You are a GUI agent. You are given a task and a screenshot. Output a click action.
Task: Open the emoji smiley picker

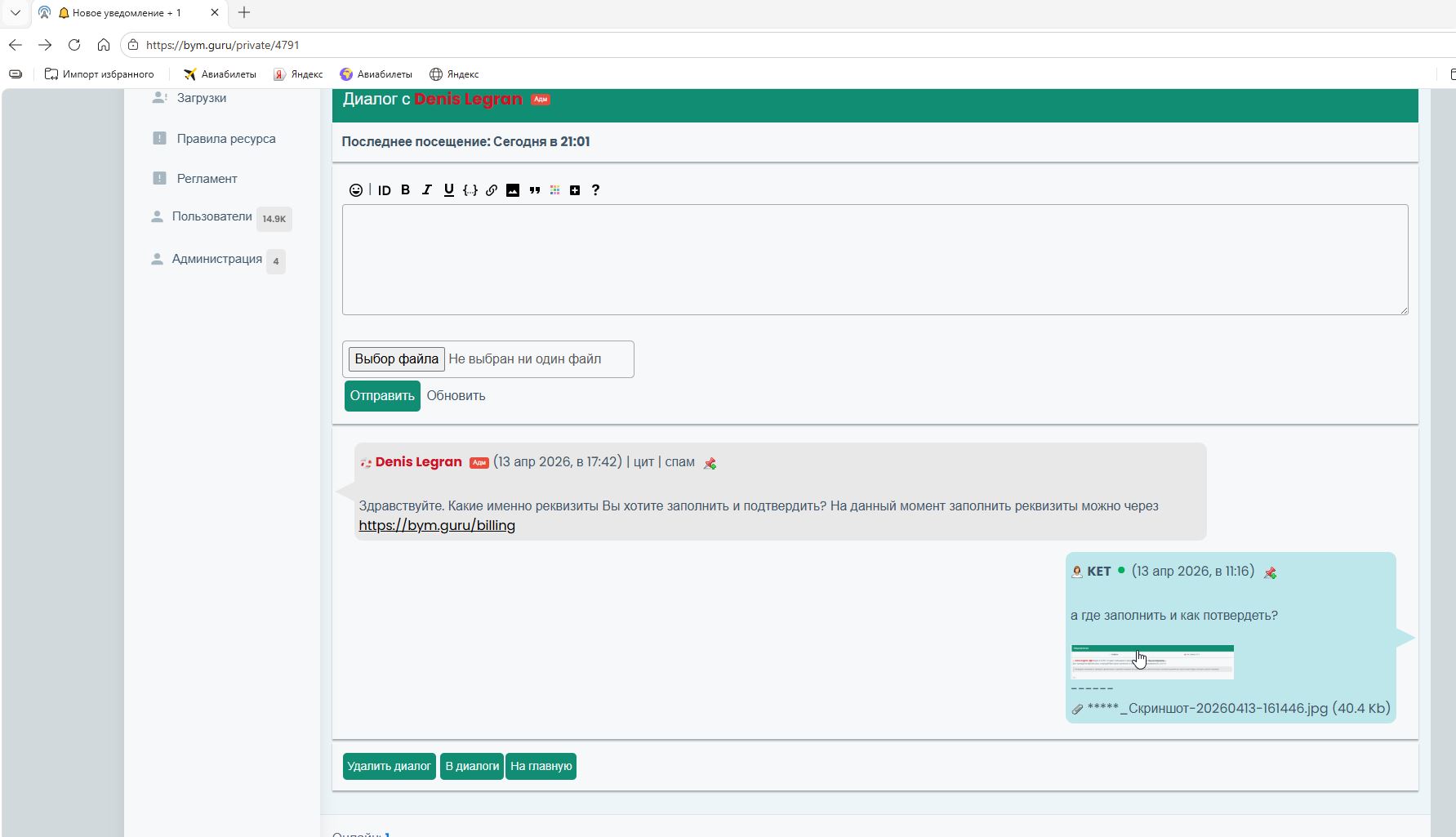point(356,190)
